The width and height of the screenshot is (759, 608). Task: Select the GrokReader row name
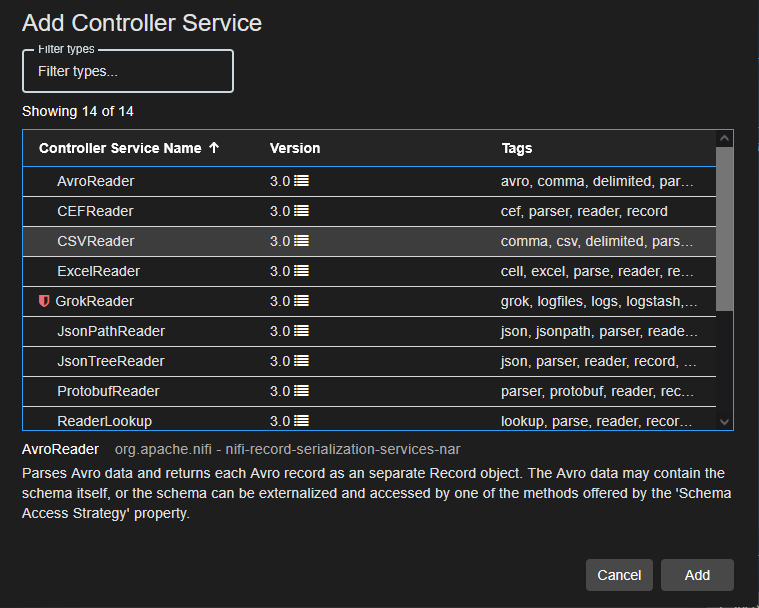[94, 301]
